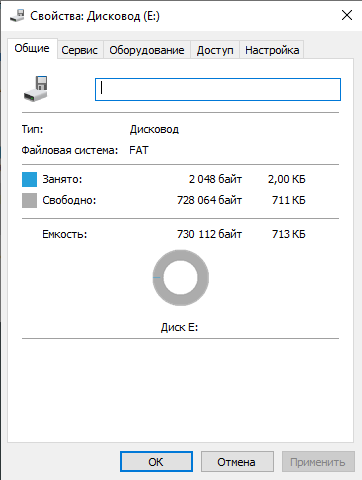Viewport: 362px width, 480px height.
Task: Click the Диск E: caption under chart
Action: pyautogui.click(x=180, y=327)
